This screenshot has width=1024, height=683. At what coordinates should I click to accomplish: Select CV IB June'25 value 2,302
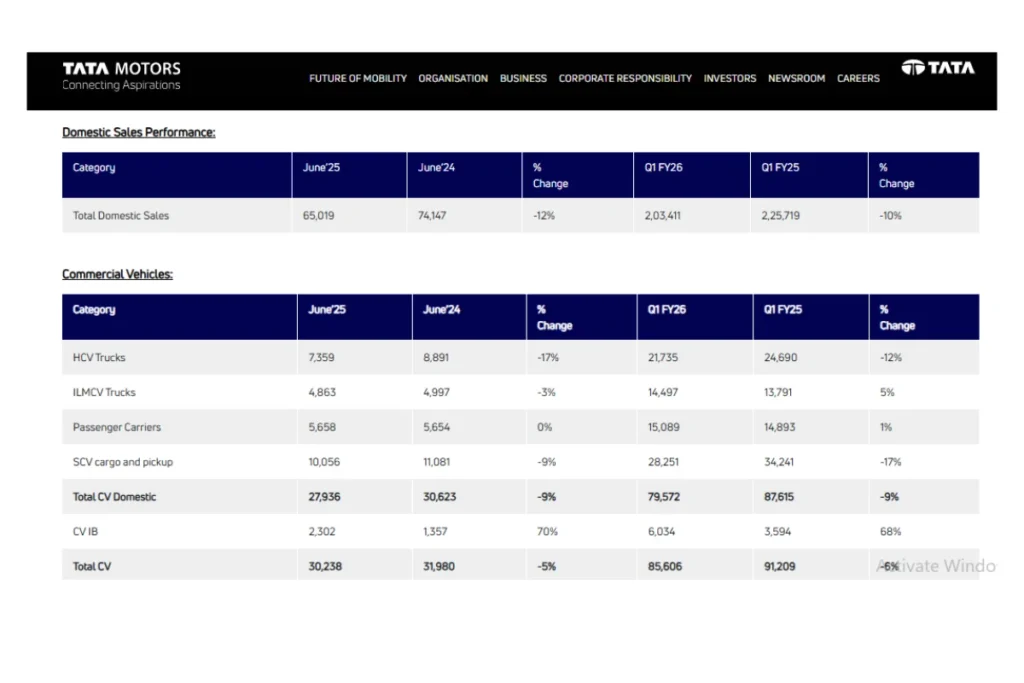(x=321, y=532)
